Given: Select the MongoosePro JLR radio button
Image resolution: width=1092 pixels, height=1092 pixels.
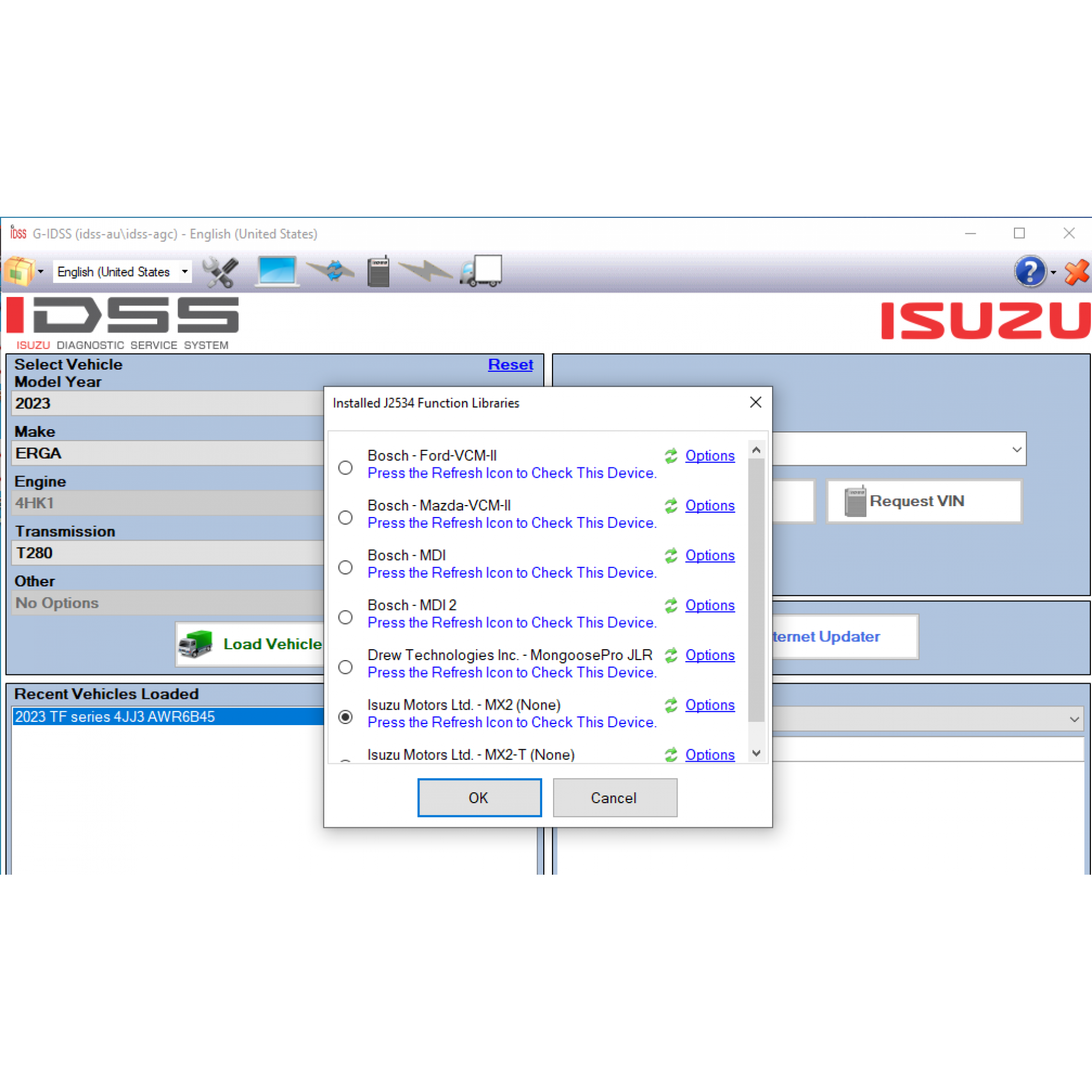Looking at the screenshot, I should point(346,667).
